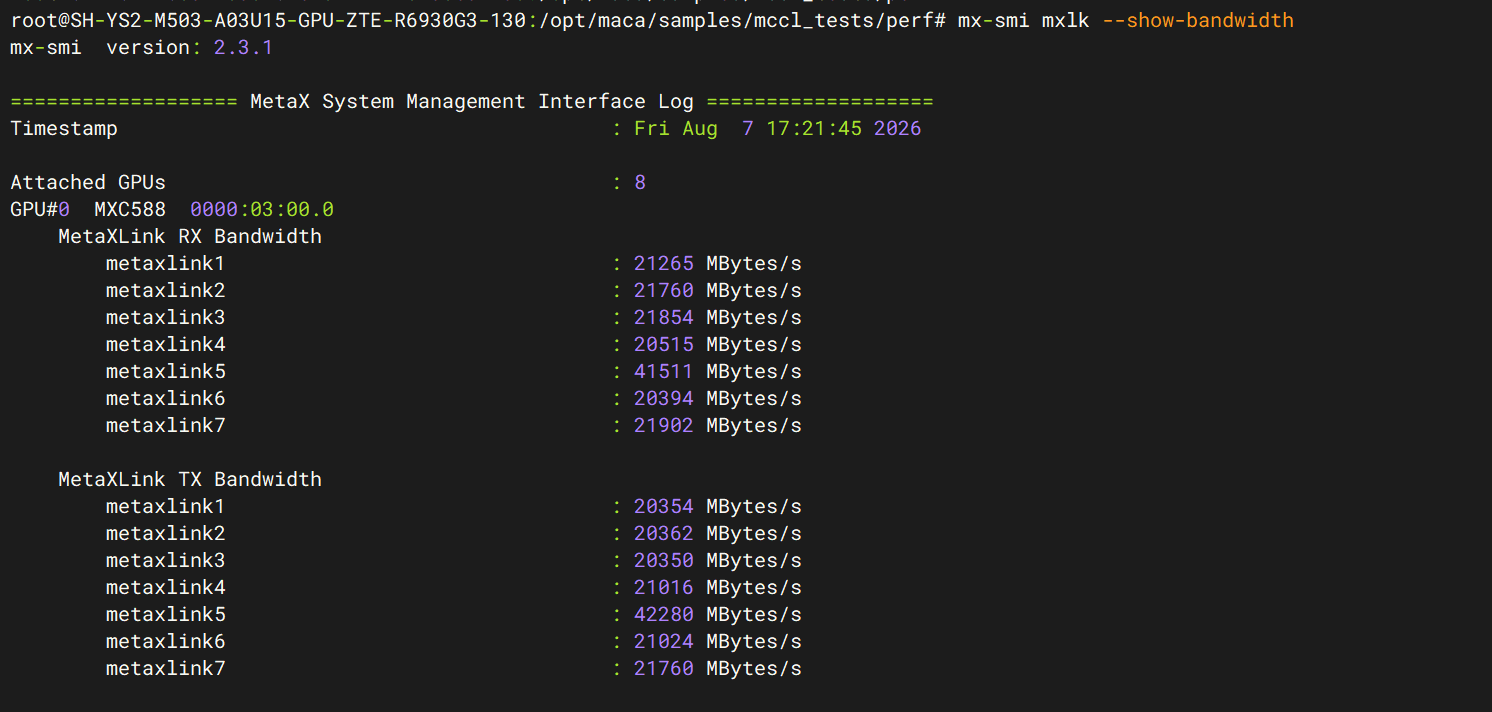This screenshot has height=712, width=1492.
Task: Click the MetaXLink RX Bandwidth heading
Action: click(x=190, y=236)
